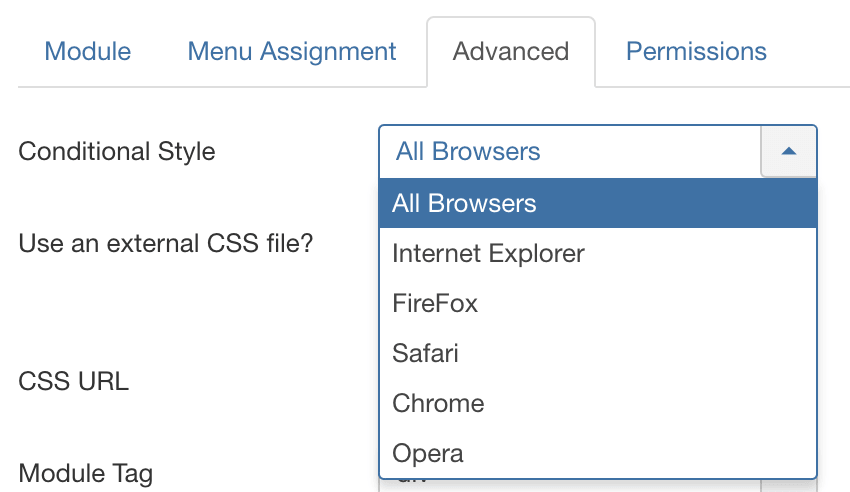The width and height of the screenshot is (850, 492).
Task: Switch to the Module tab
Action: tap(87, 52)
